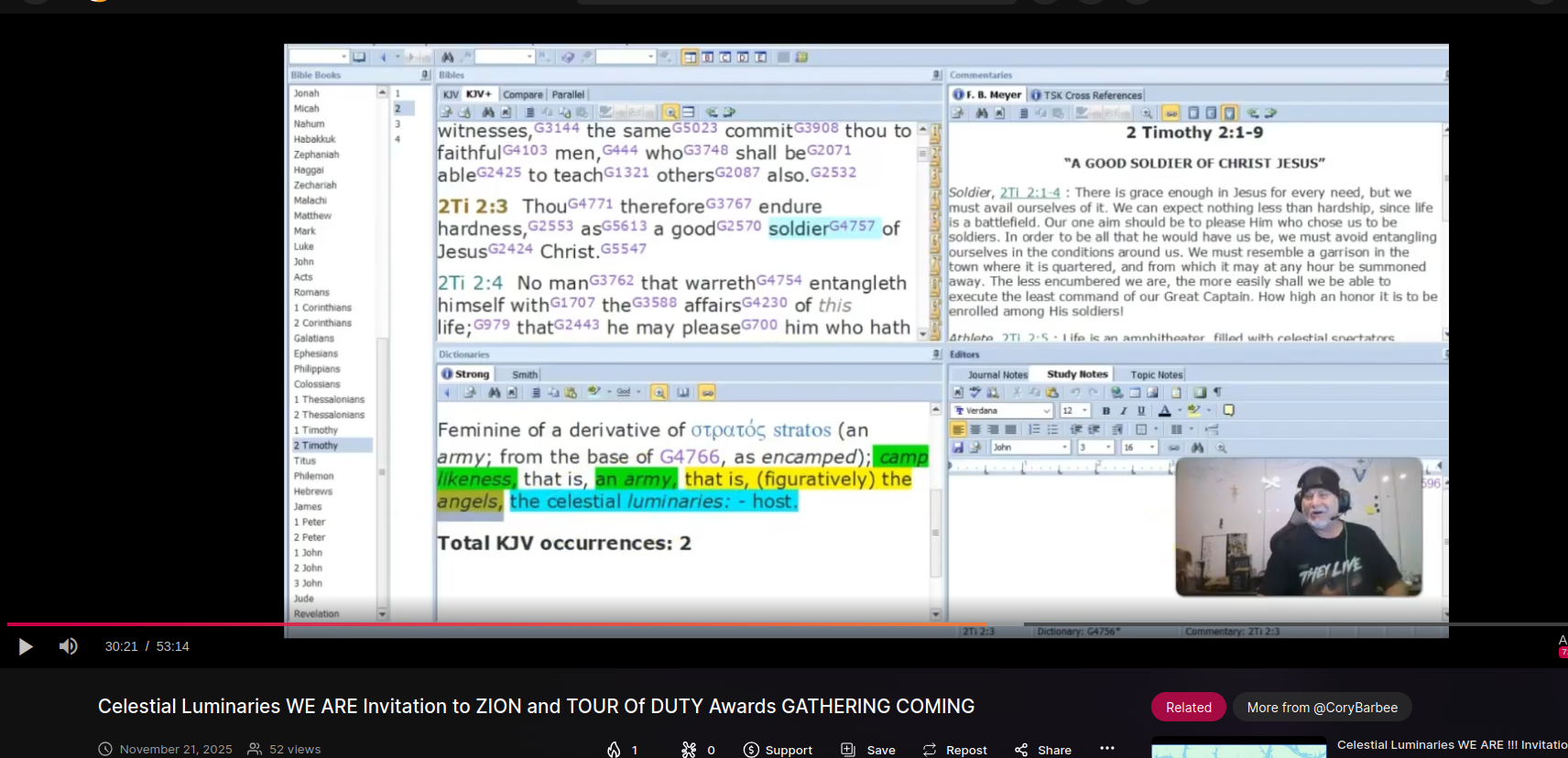Click the dictionary magnifier zoom icon
This screenshot has height=758, width=1568.
659,393
